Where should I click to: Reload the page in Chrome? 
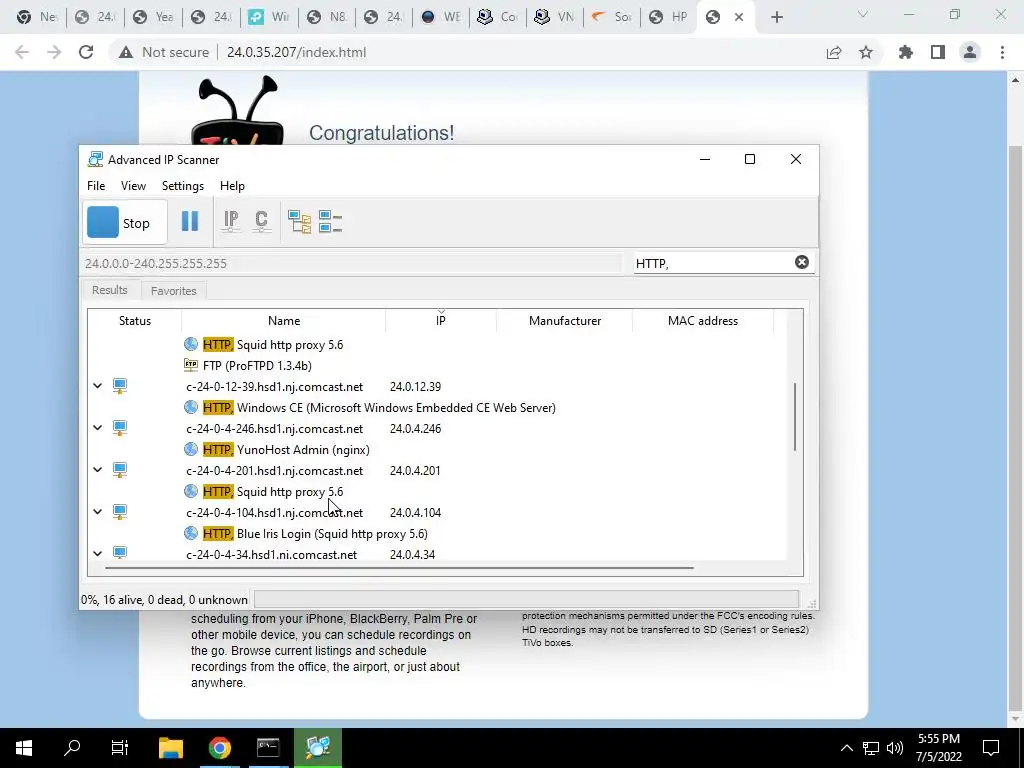tap(86, 52)
